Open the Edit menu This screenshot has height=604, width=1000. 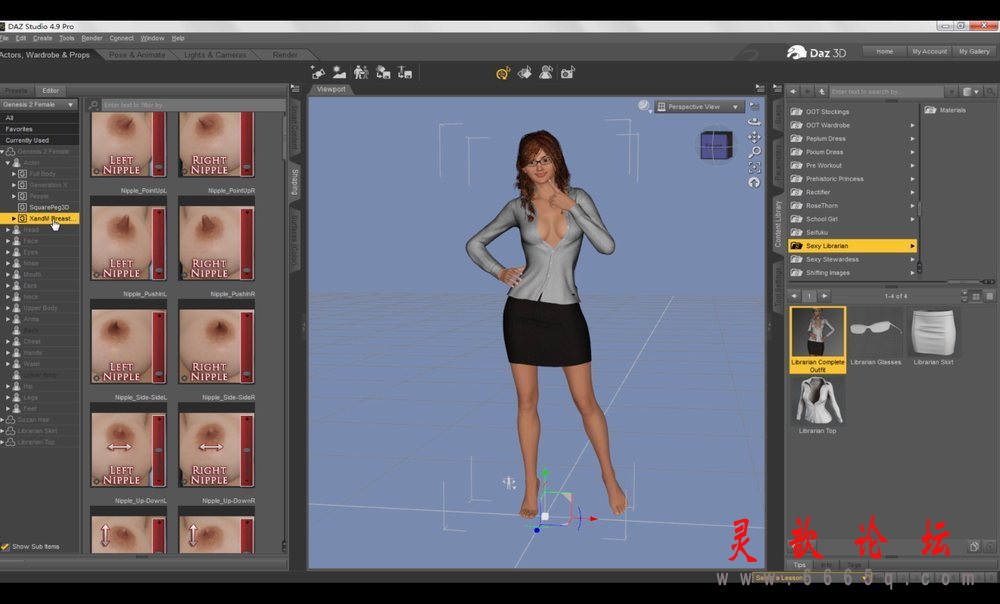pyautogui.click(x=21, y=38)
